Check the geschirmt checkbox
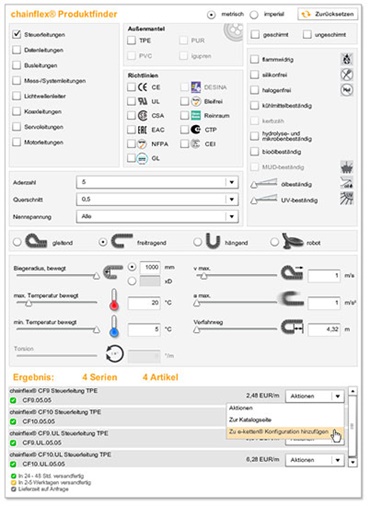 click(x=255, y=34)
